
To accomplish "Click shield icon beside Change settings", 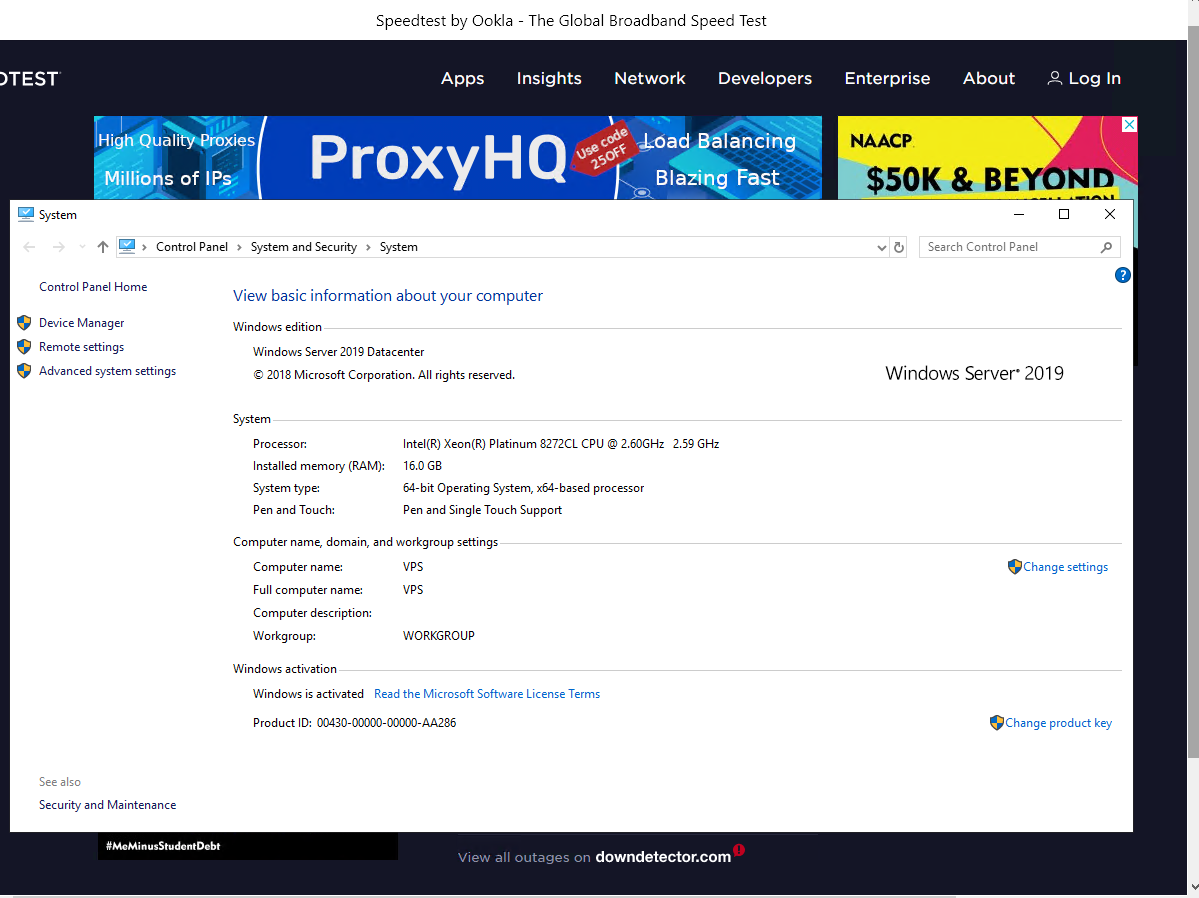I will tap(1015, 567).
